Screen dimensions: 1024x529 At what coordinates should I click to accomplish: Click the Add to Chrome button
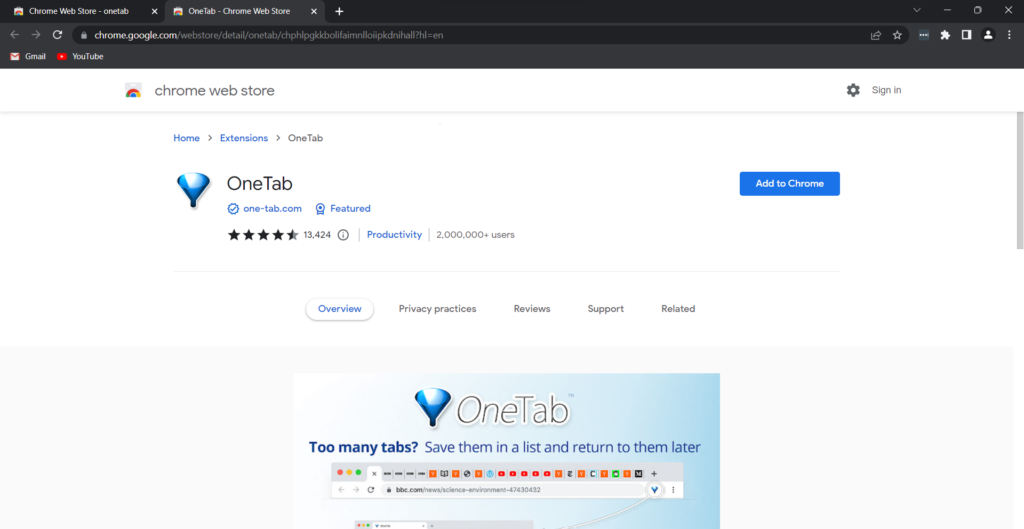coord(790,184)
